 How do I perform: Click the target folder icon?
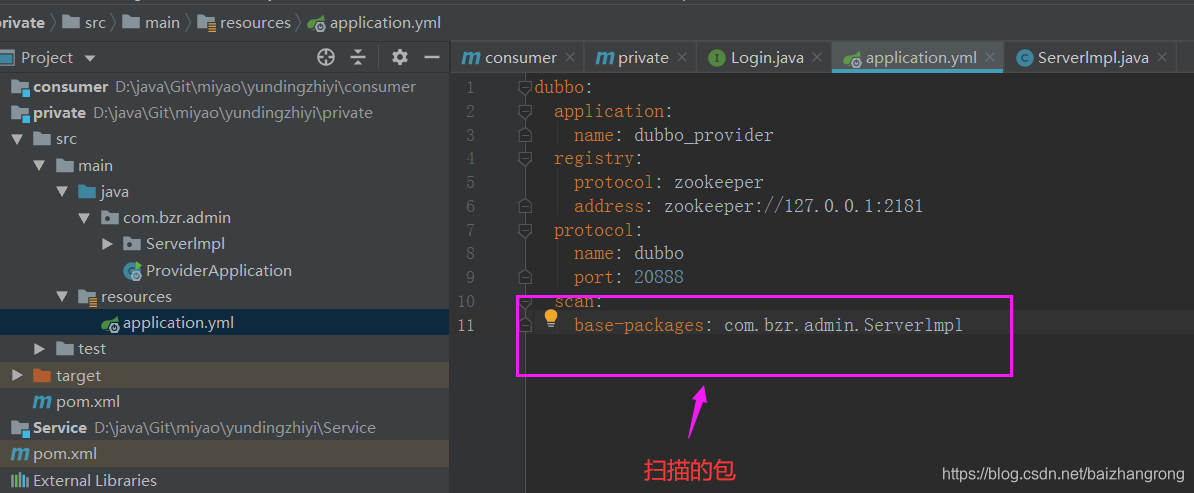[43, 375]
